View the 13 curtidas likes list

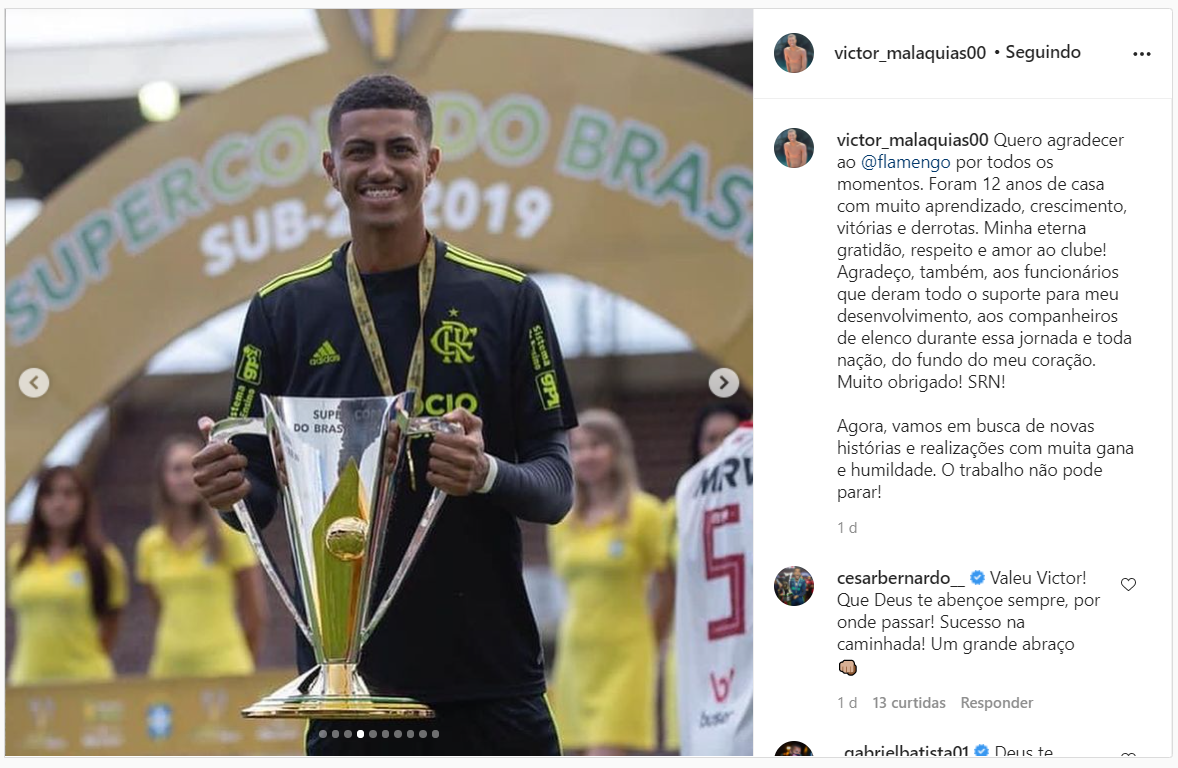click(x=908, y=703)
